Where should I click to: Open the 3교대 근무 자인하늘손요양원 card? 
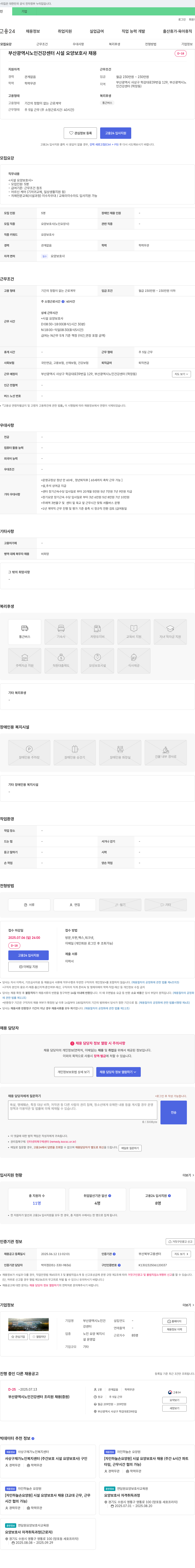[48, 1498]
